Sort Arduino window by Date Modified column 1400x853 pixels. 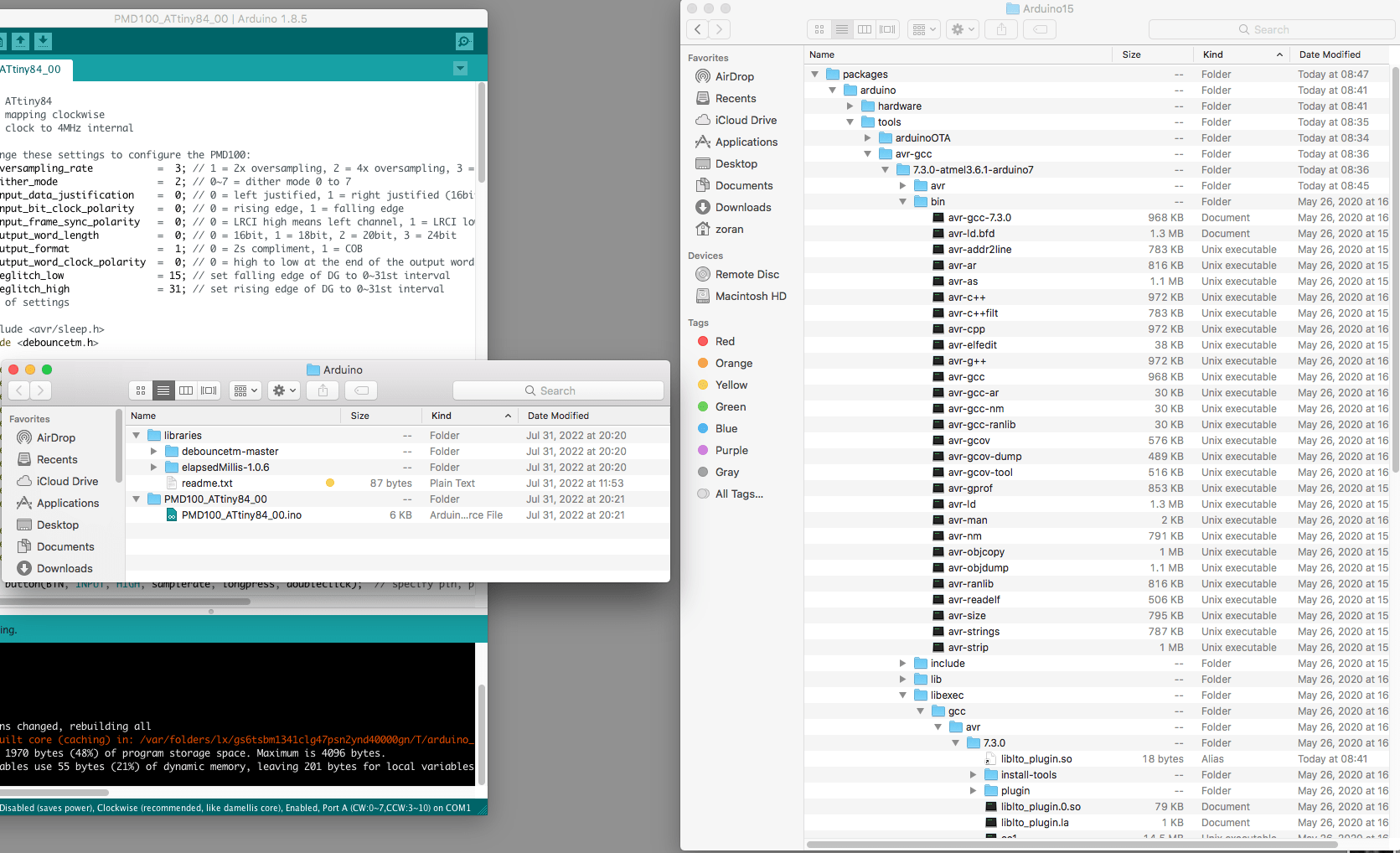(x=593, y=416)
